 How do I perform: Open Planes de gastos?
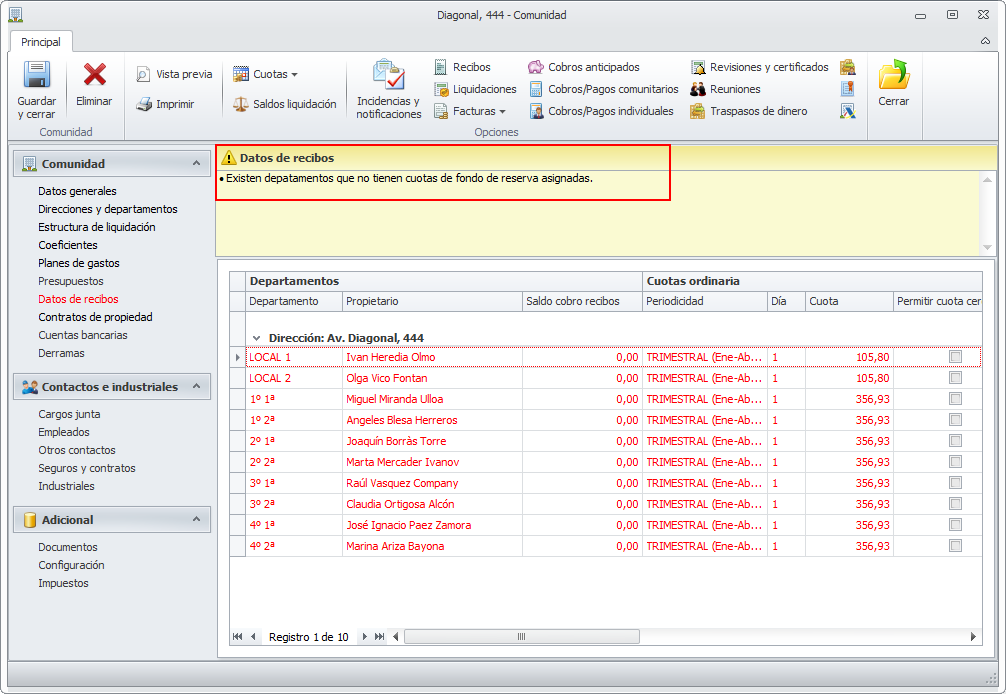(x=79, y=263)
